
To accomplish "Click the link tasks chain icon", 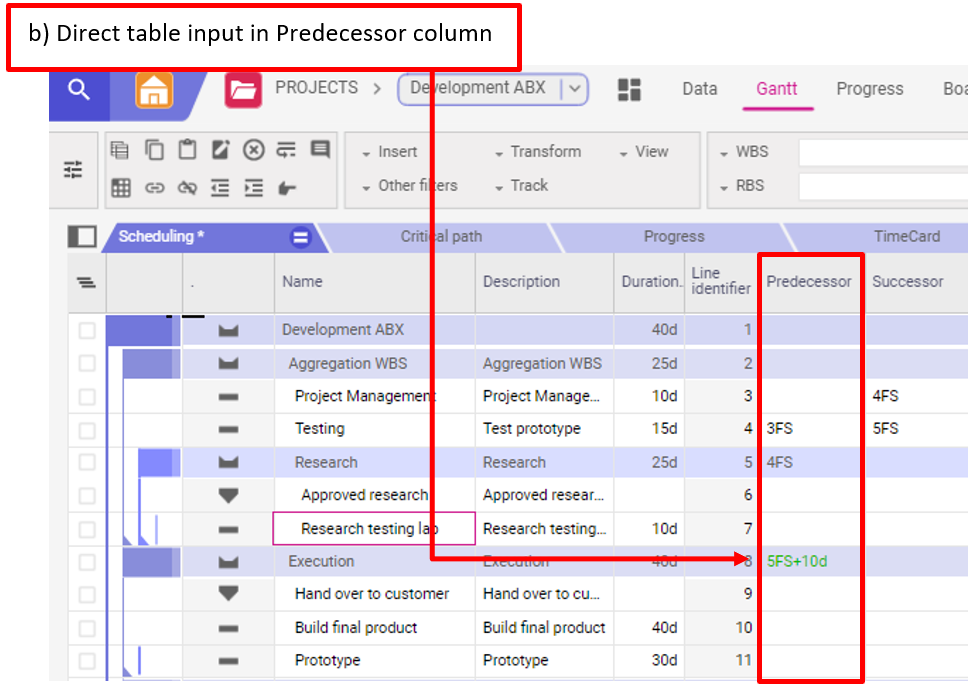I will [154, 187].
